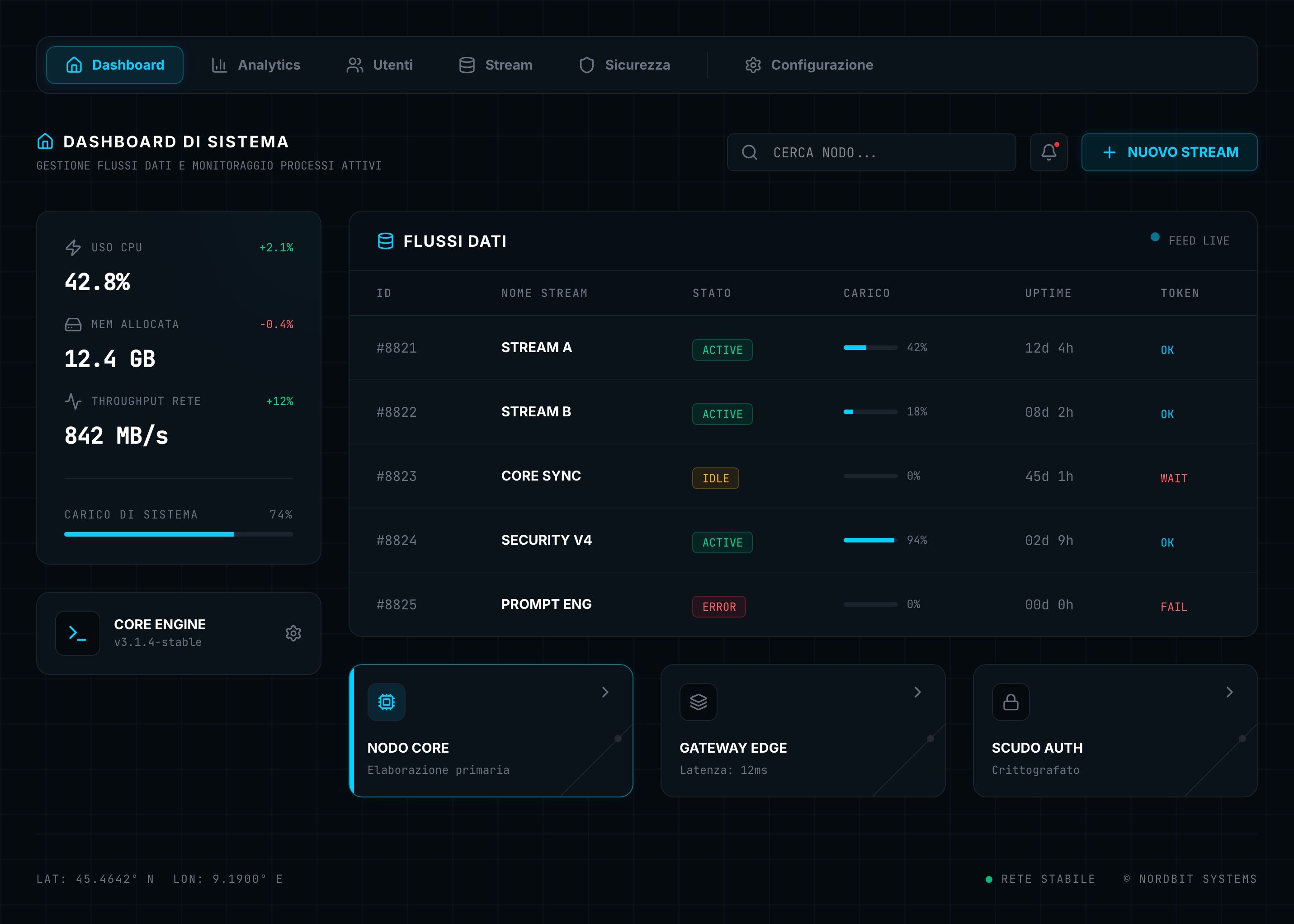Expand the Gateway Edge card details
This screenshot has height=924, width=1294.
pos(917,693)
